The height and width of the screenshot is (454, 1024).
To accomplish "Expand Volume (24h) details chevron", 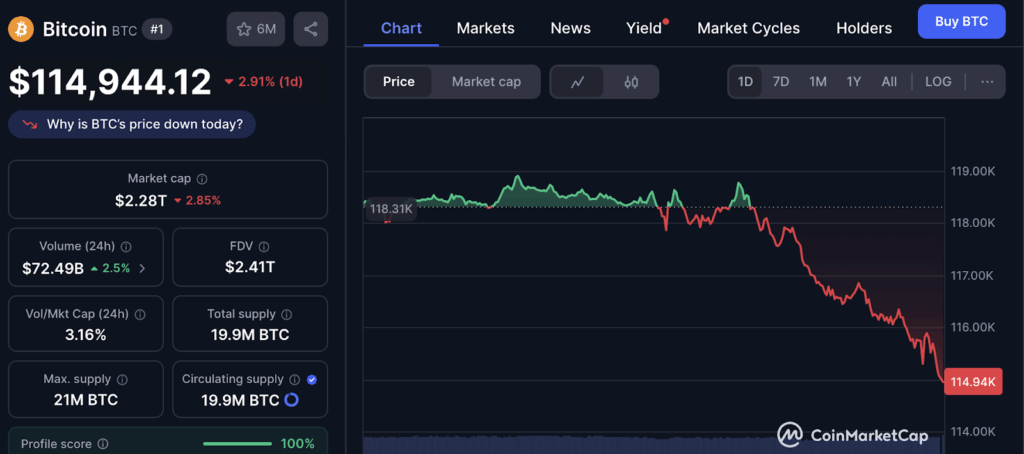I will 141,268.
